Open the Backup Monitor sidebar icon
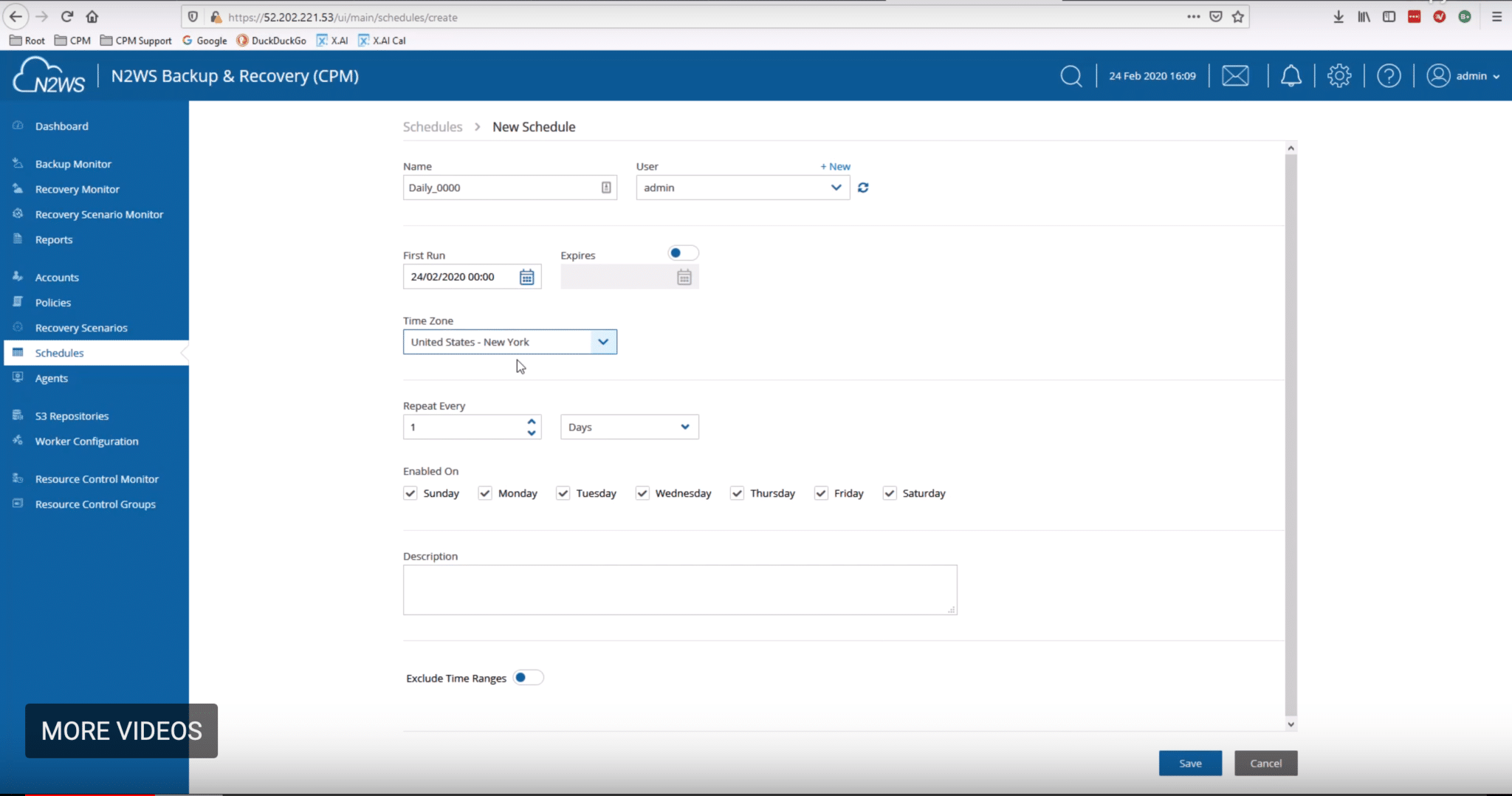This screenshot has height=796, width=1512. pyautogui.click(x=18, y=163)
